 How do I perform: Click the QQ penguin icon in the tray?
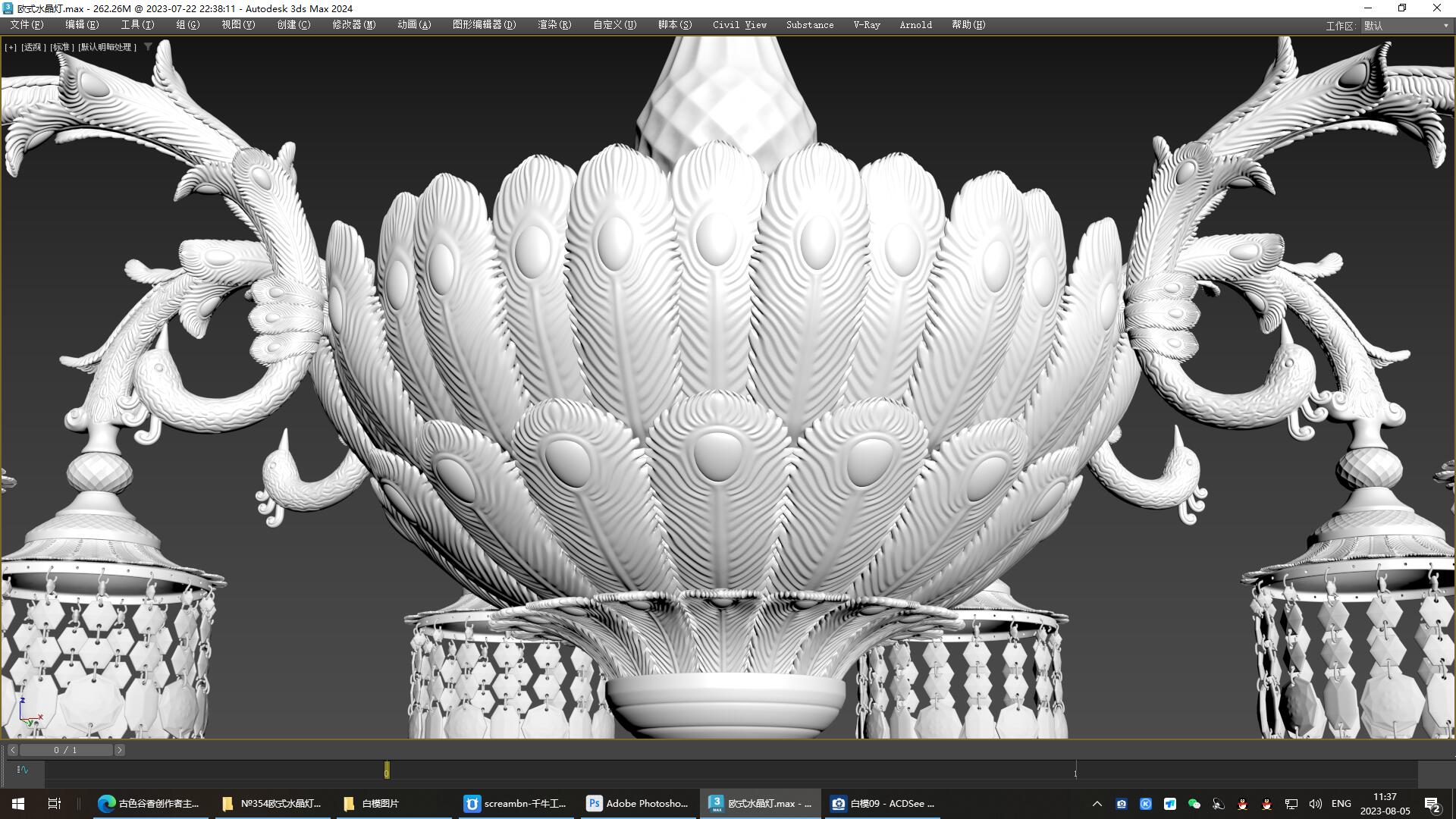click(x=1243, y=803)
